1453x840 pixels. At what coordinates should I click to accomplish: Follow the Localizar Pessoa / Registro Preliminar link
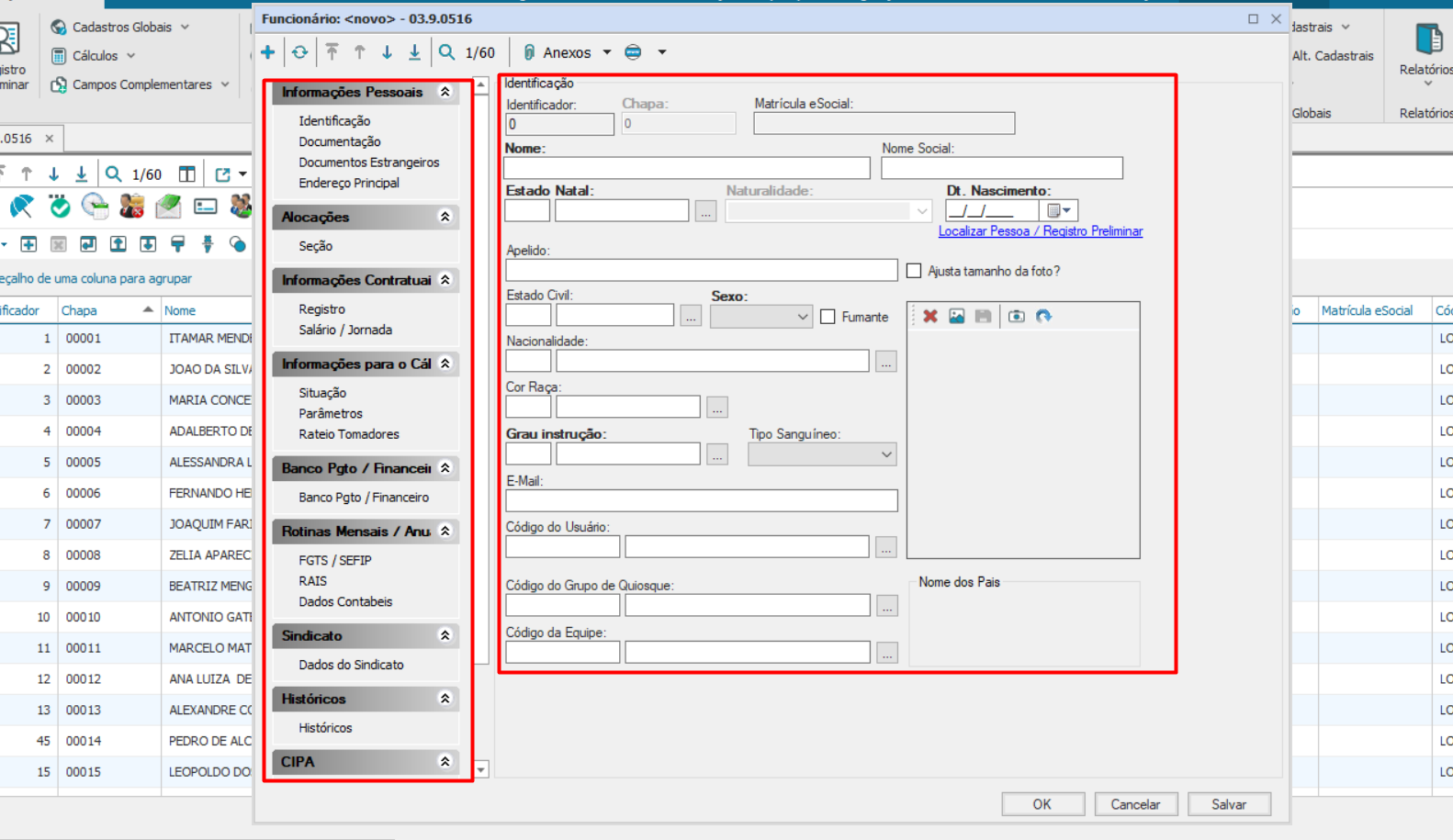point(1040,231)
